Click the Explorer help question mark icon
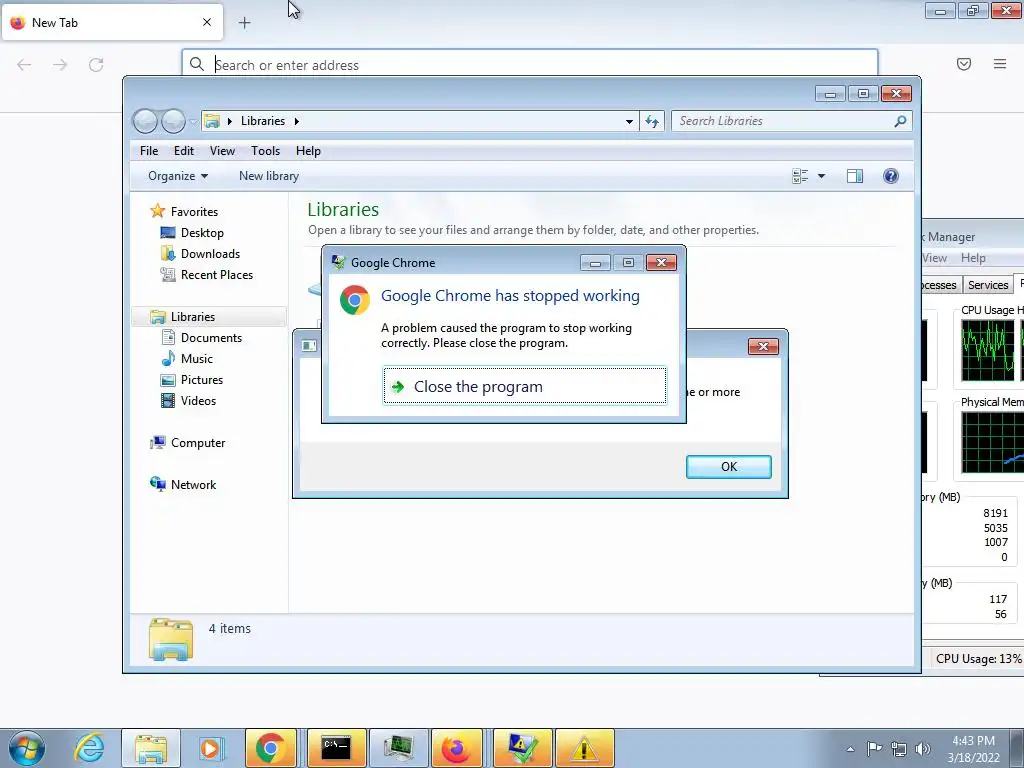Image resolution: width=1024 pixels, height=768 pixels. (x=891, y=176)
